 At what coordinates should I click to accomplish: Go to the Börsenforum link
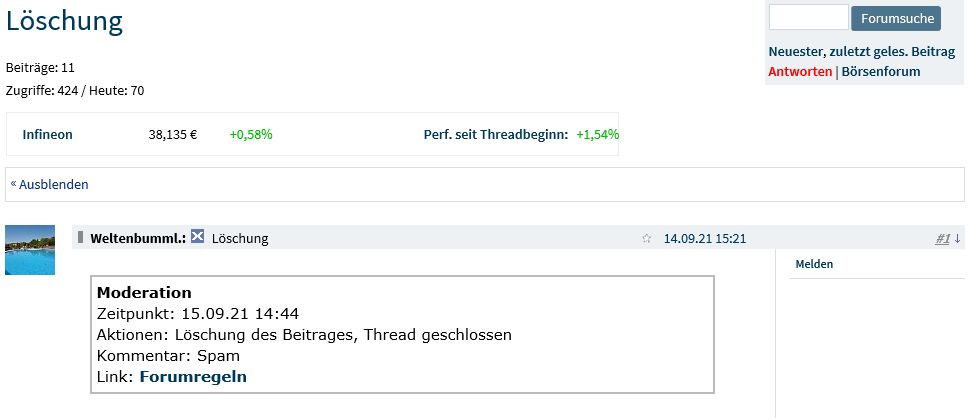point(881,72)
